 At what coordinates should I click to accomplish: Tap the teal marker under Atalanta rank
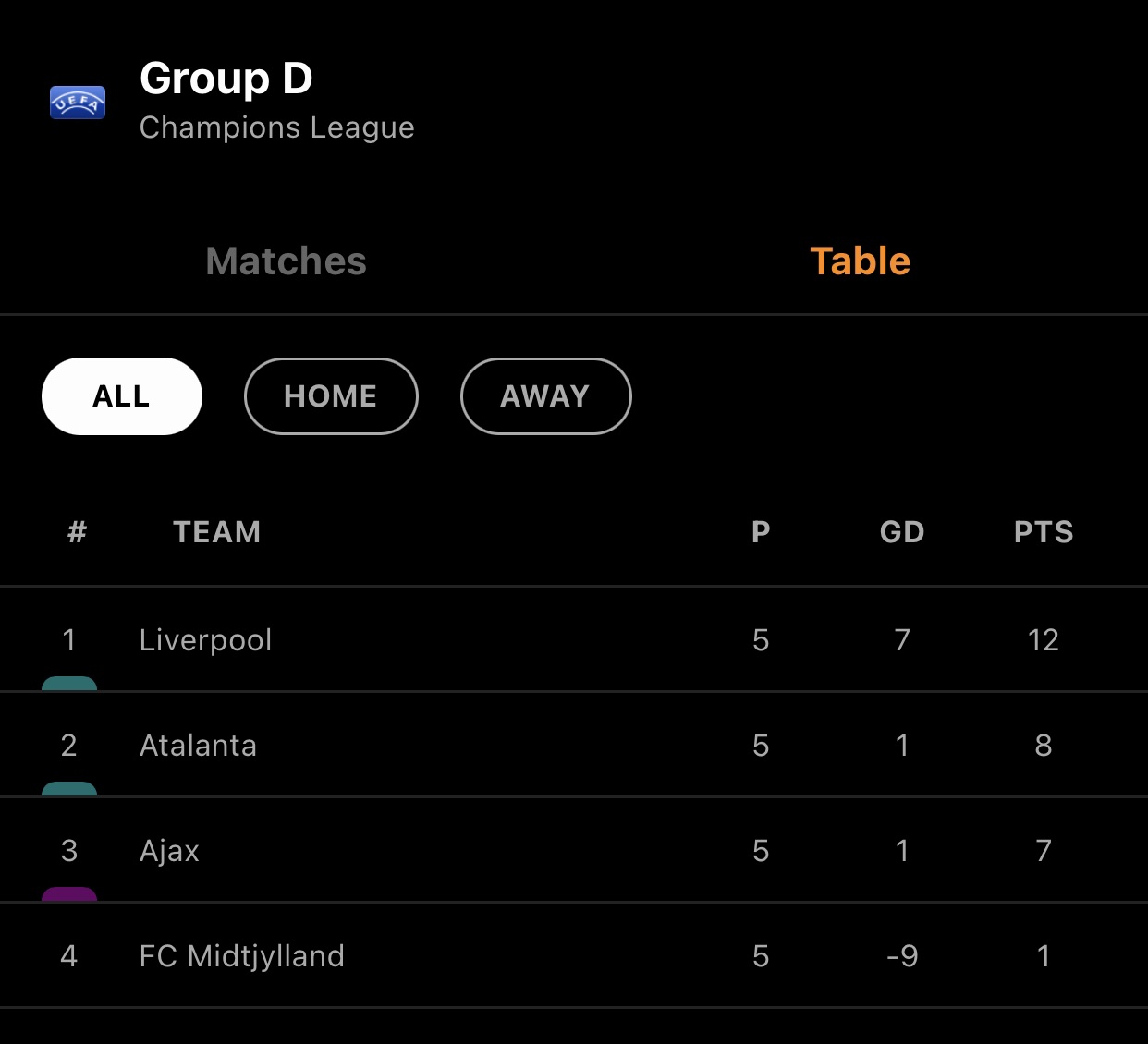click(x=69, y=789)
